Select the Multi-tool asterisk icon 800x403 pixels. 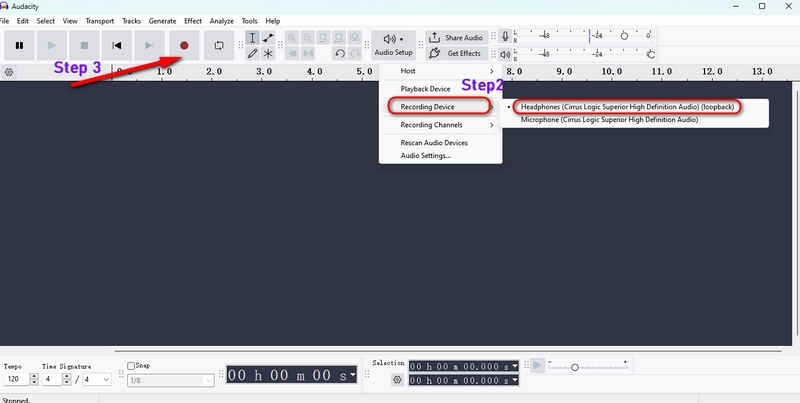click(268, 53)
